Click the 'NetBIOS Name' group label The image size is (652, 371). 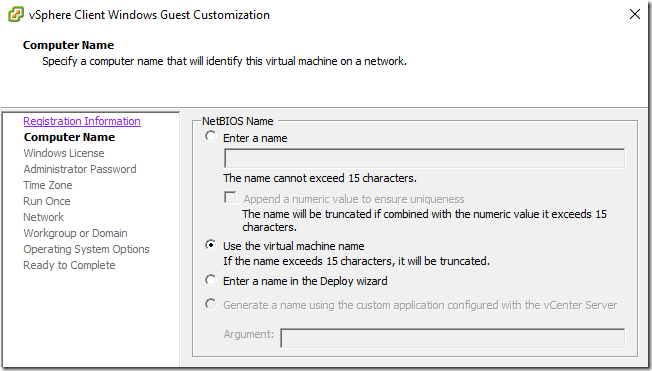[x=237, y=121]
